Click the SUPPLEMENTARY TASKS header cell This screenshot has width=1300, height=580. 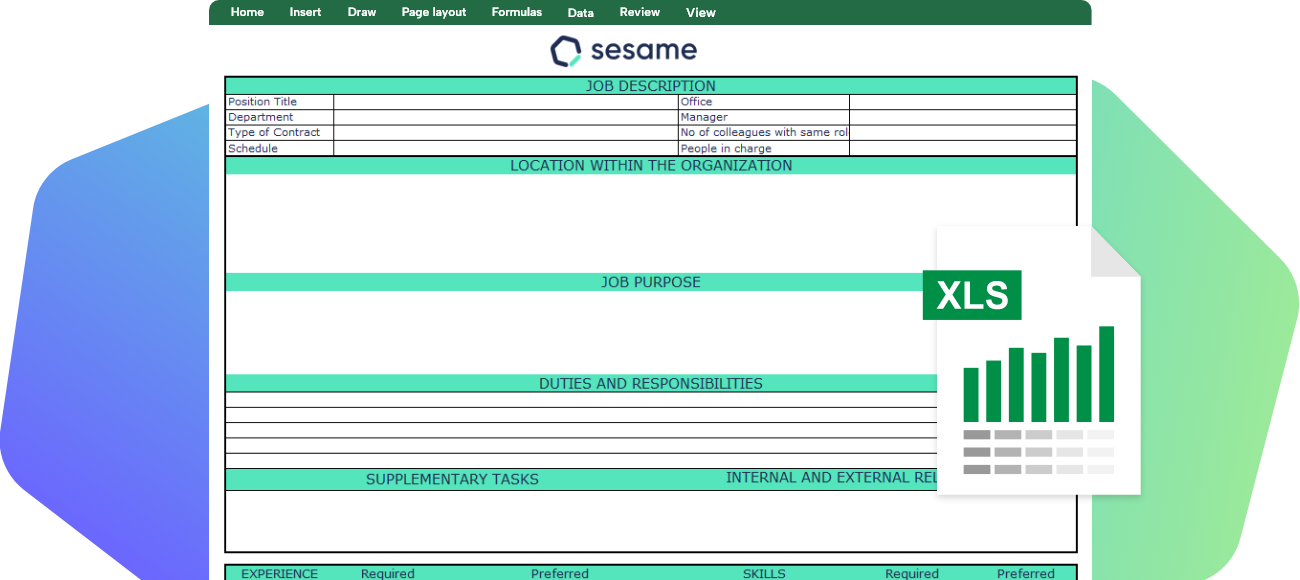(x=453, y=479)
